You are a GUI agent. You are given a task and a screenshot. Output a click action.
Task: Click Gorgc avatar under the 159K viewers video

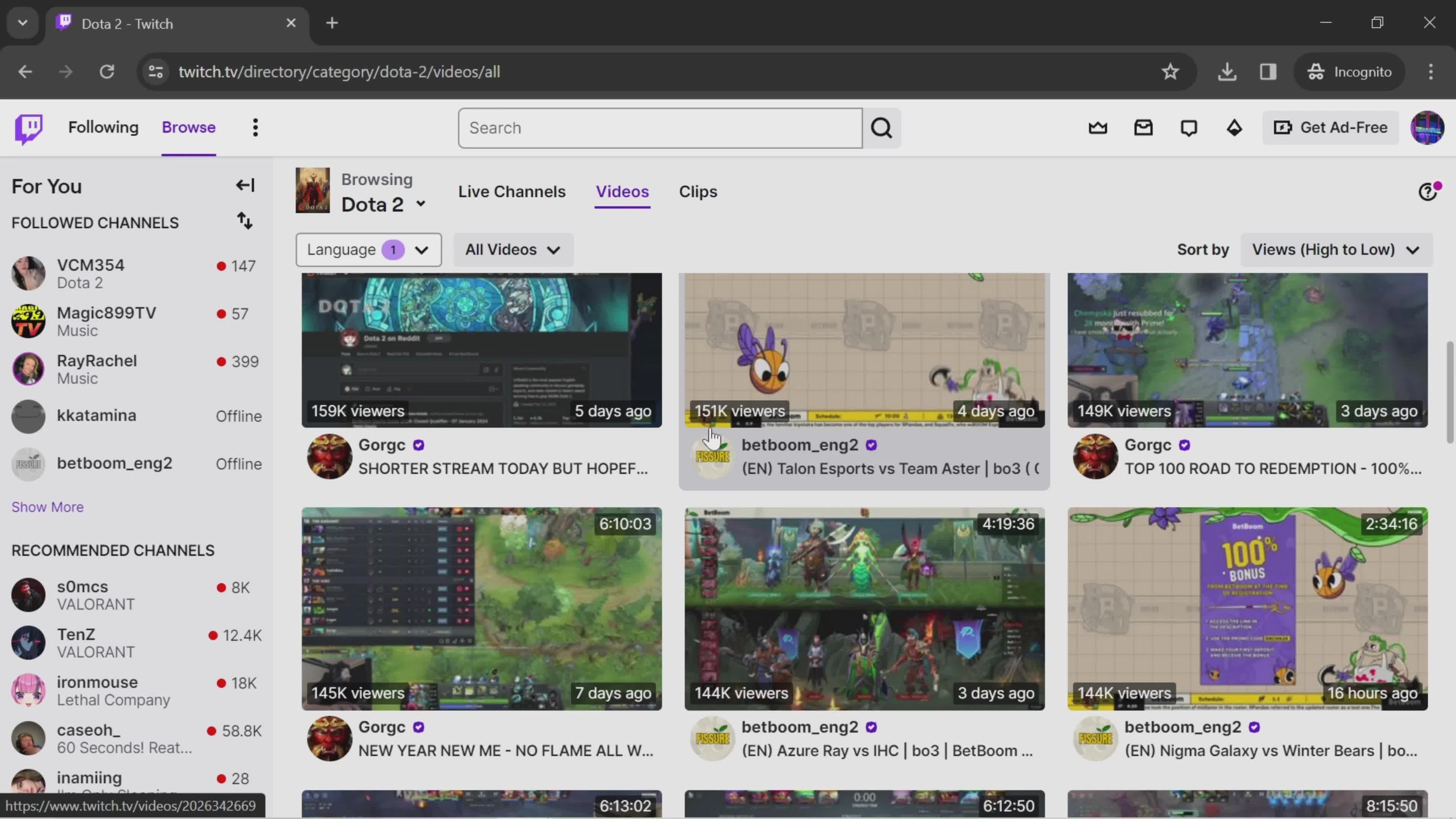click(x=329, y=456)
